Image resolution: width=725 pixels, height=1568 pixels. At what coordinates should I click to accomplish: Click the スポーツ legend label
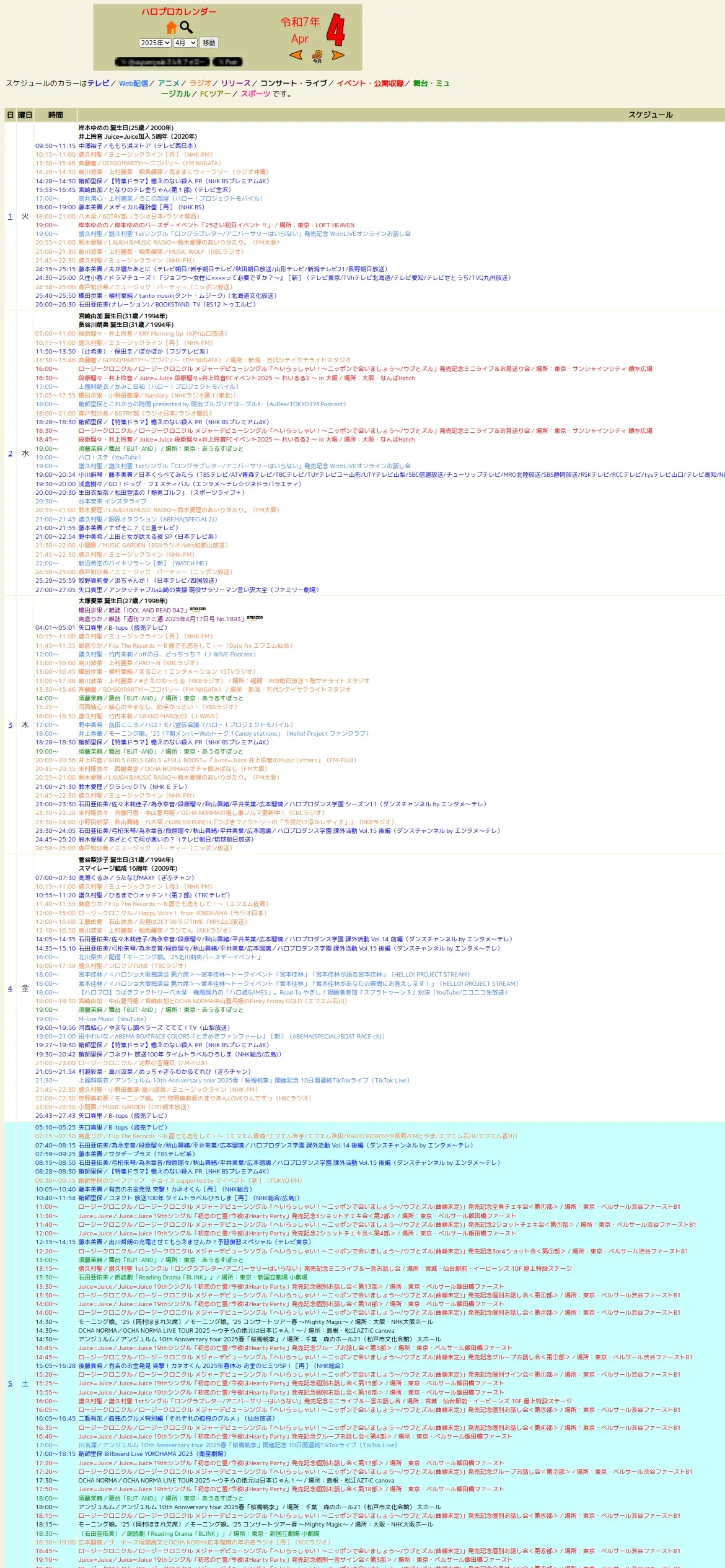click(x=256, y=94)
